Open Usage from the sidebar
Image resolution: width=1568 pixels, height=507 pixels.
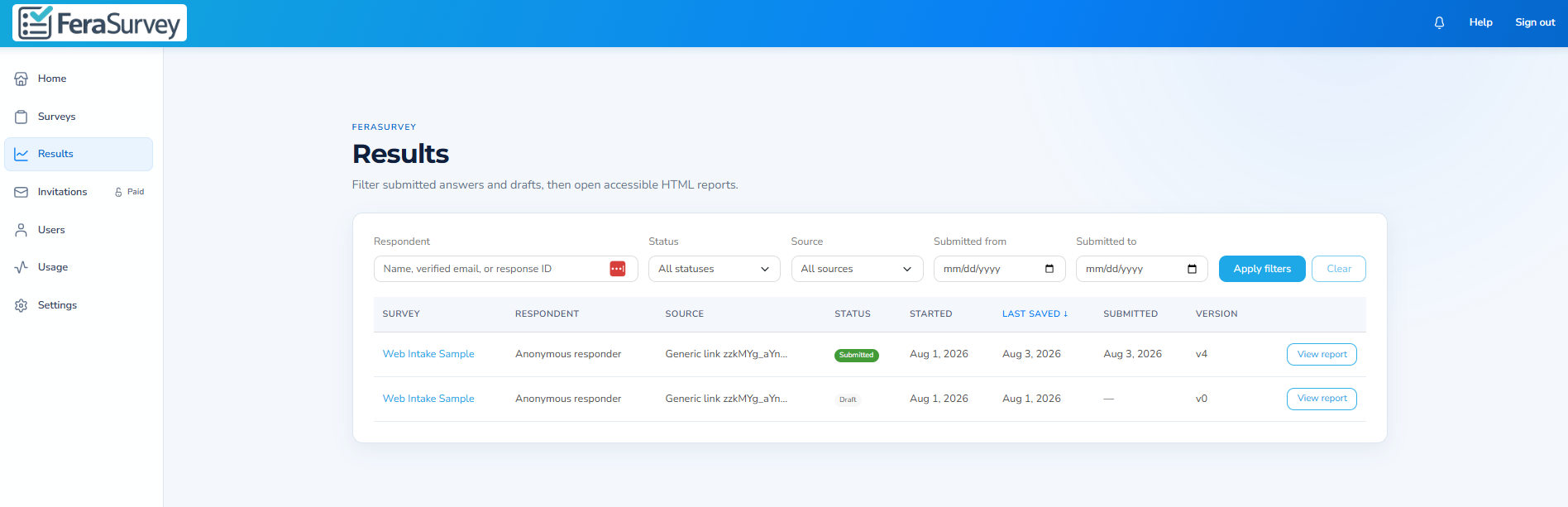79,267
